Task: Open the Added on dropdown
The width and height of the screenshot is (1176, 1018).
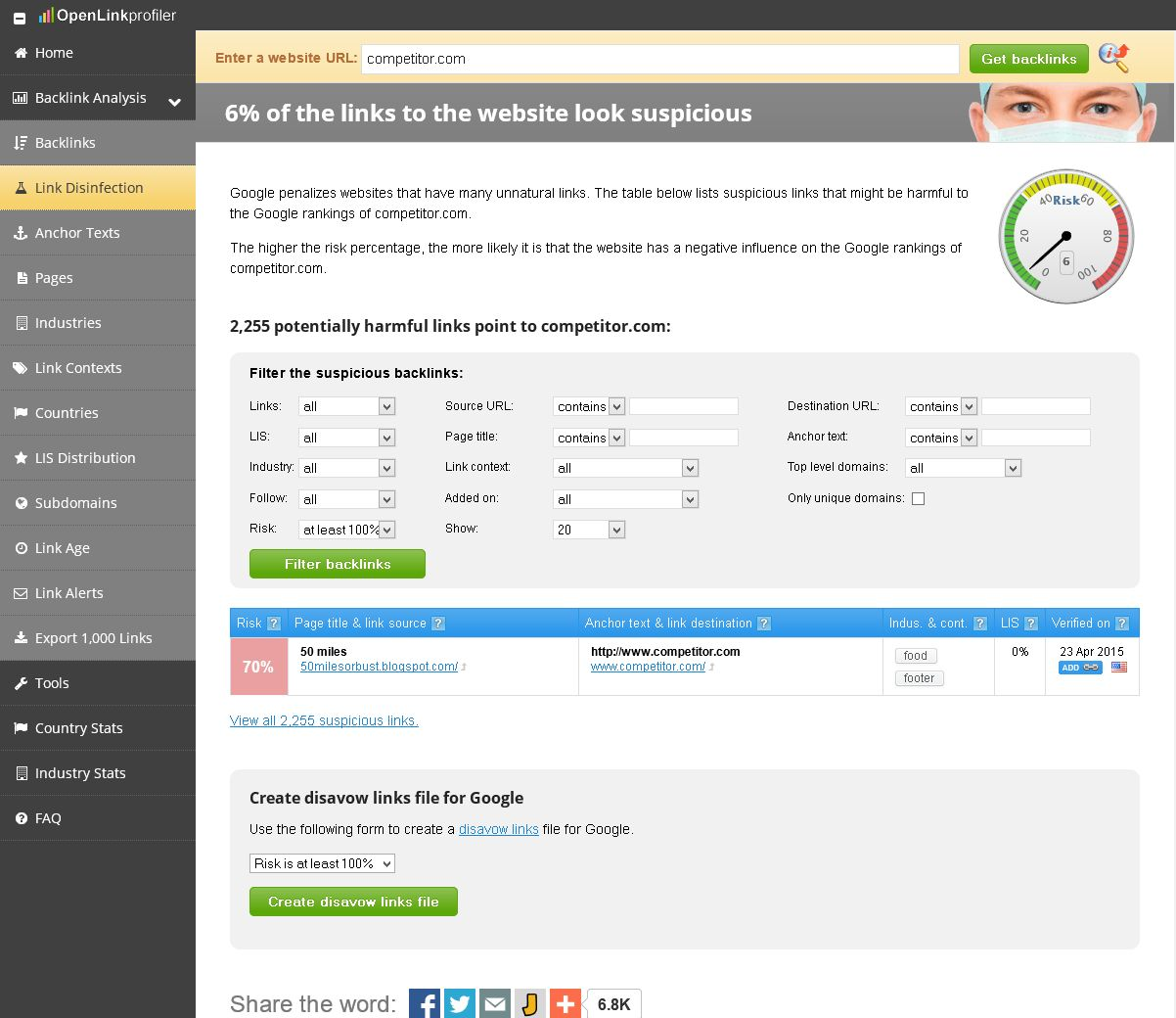Action: 625,499
